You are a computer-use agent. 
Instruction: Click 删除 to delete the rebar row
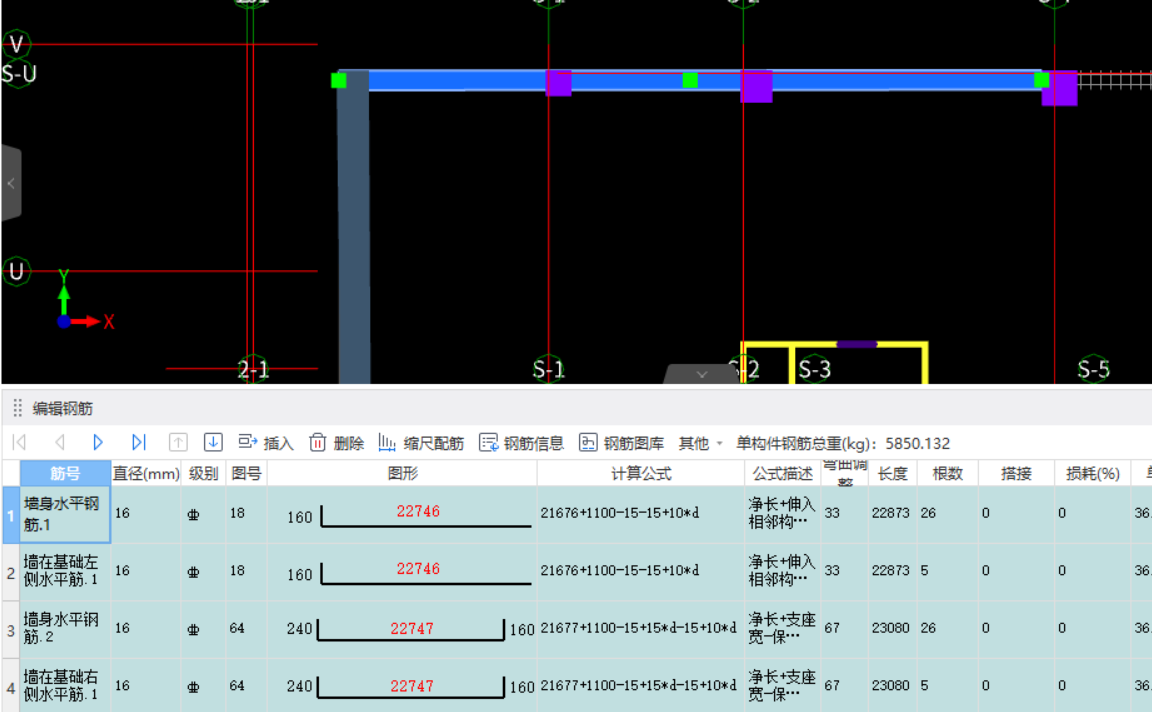pyautogui.click(x=336, y=443)
